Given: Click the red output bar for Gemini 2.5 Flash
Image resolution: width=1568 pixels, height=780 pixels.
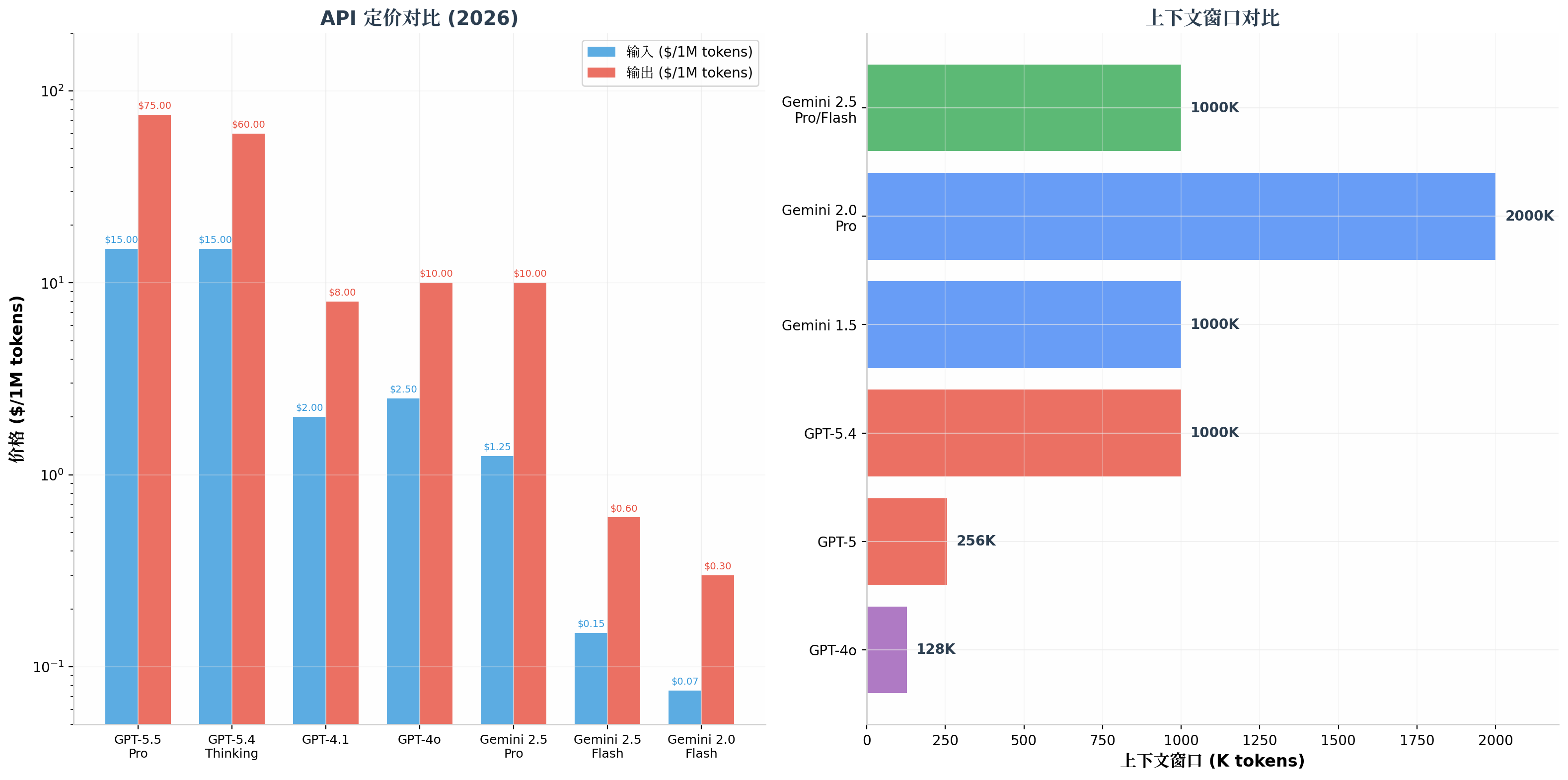Looking at the screenshot, I should [x=624, y=621].
